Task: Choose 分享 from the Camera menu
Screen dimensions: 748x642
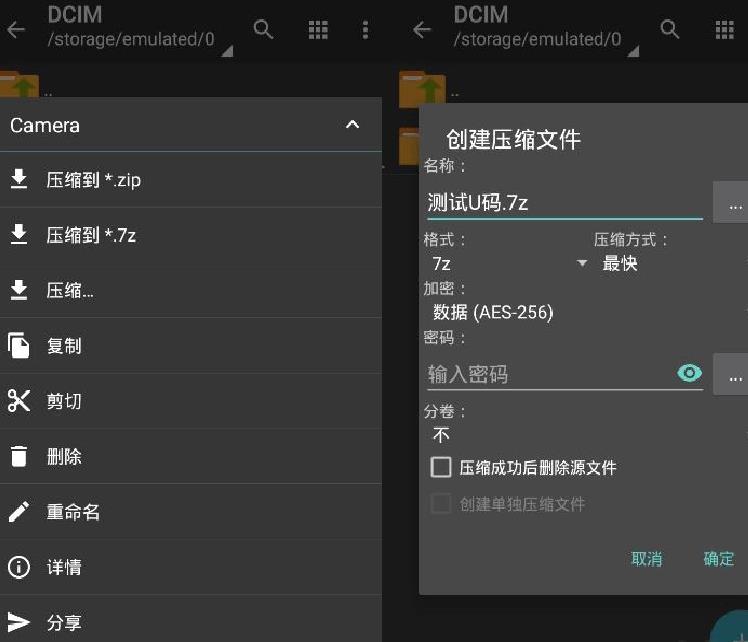Action: pos(191,620)
